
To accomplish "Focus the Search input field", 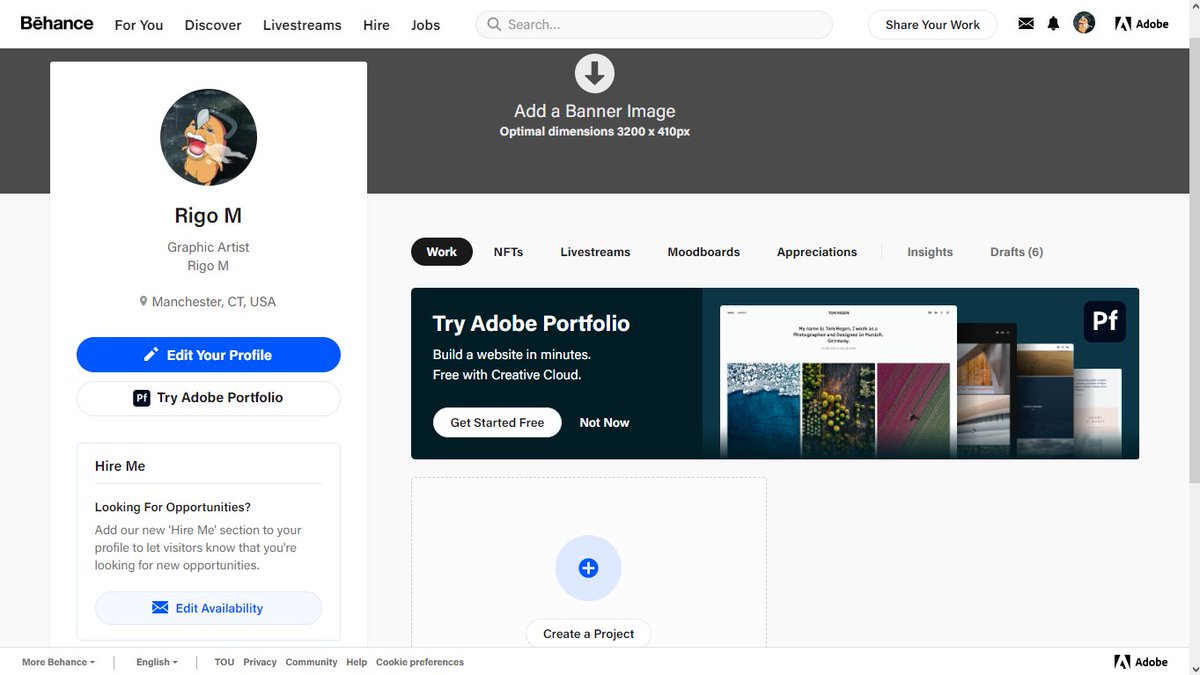I will coord(654,24).
